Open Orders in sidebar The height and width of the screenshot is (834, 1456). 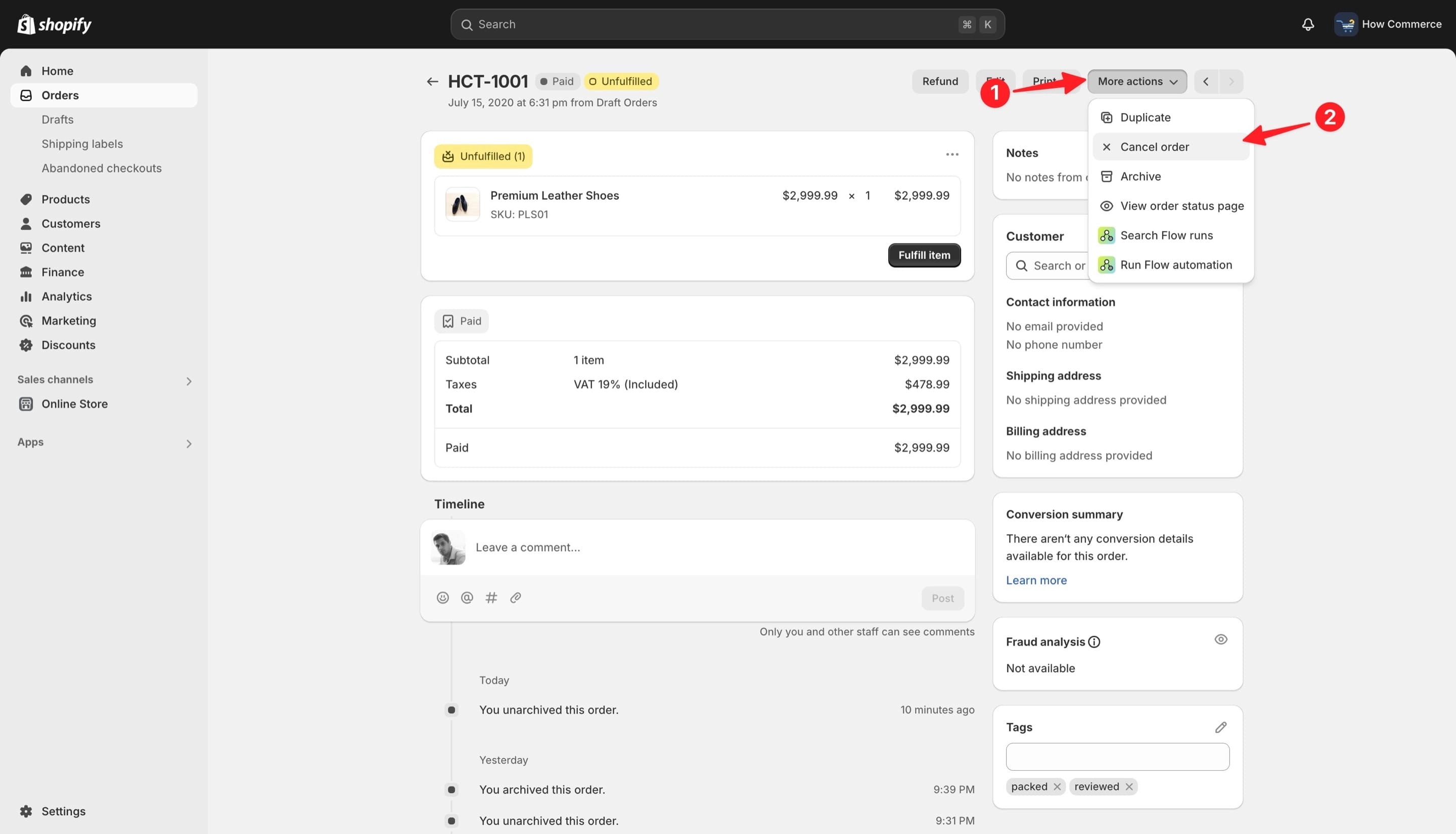[x=104, y=95]
